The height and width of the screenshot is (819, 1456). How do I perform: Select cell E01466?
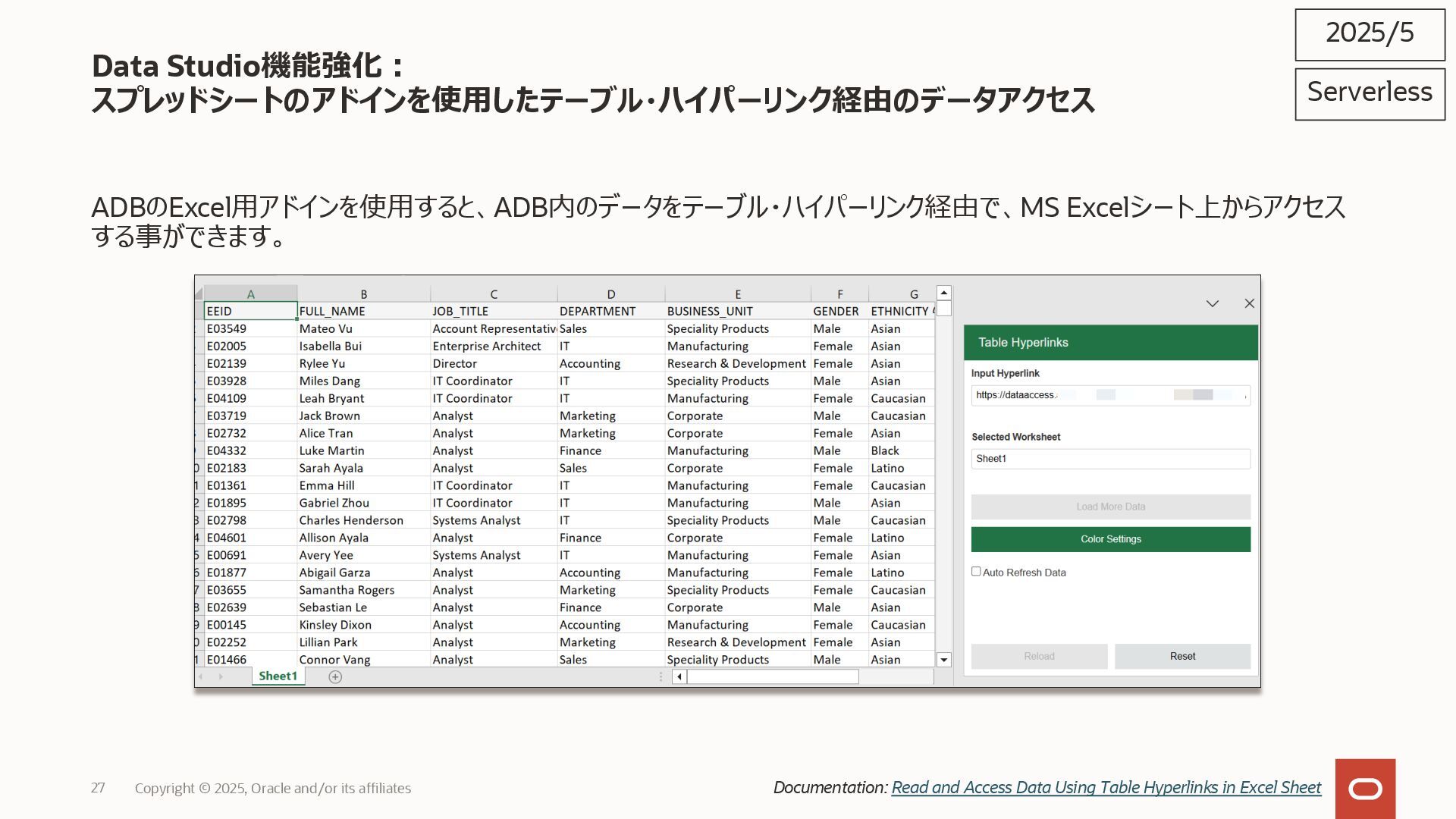(x=250, y=659)
